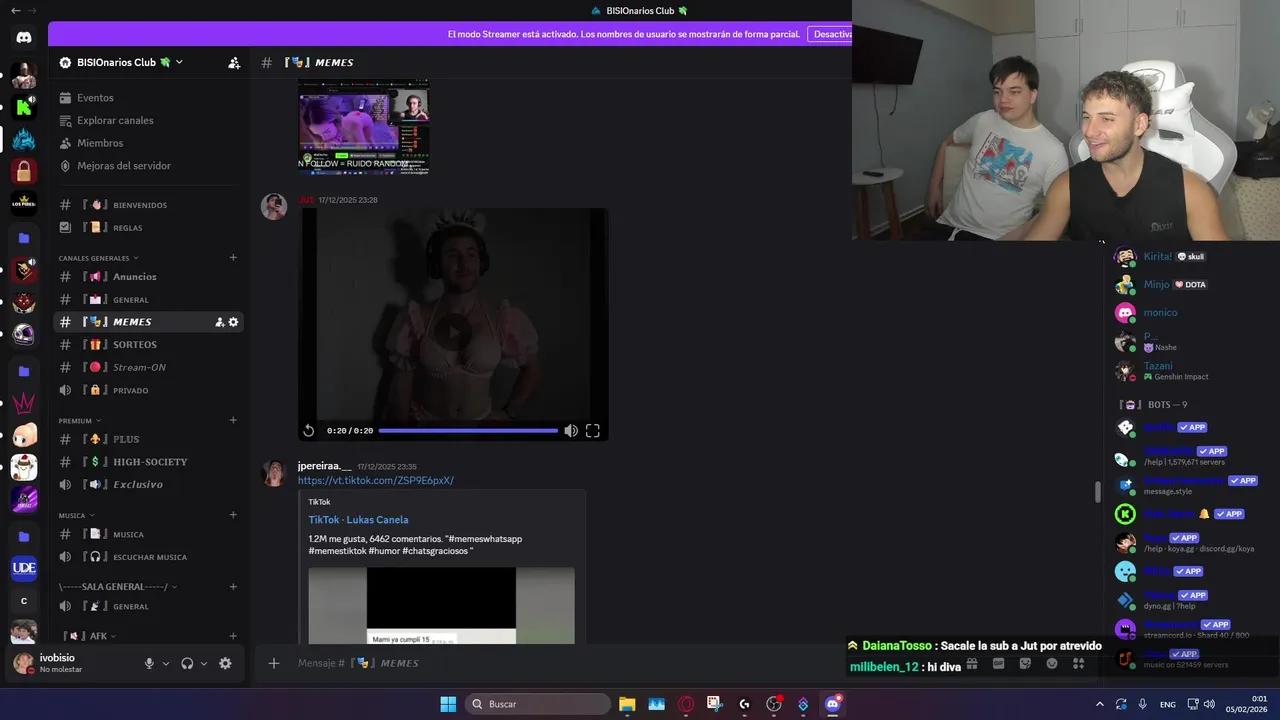Collapse the PREMIUM category

click(x=80, y=421)
